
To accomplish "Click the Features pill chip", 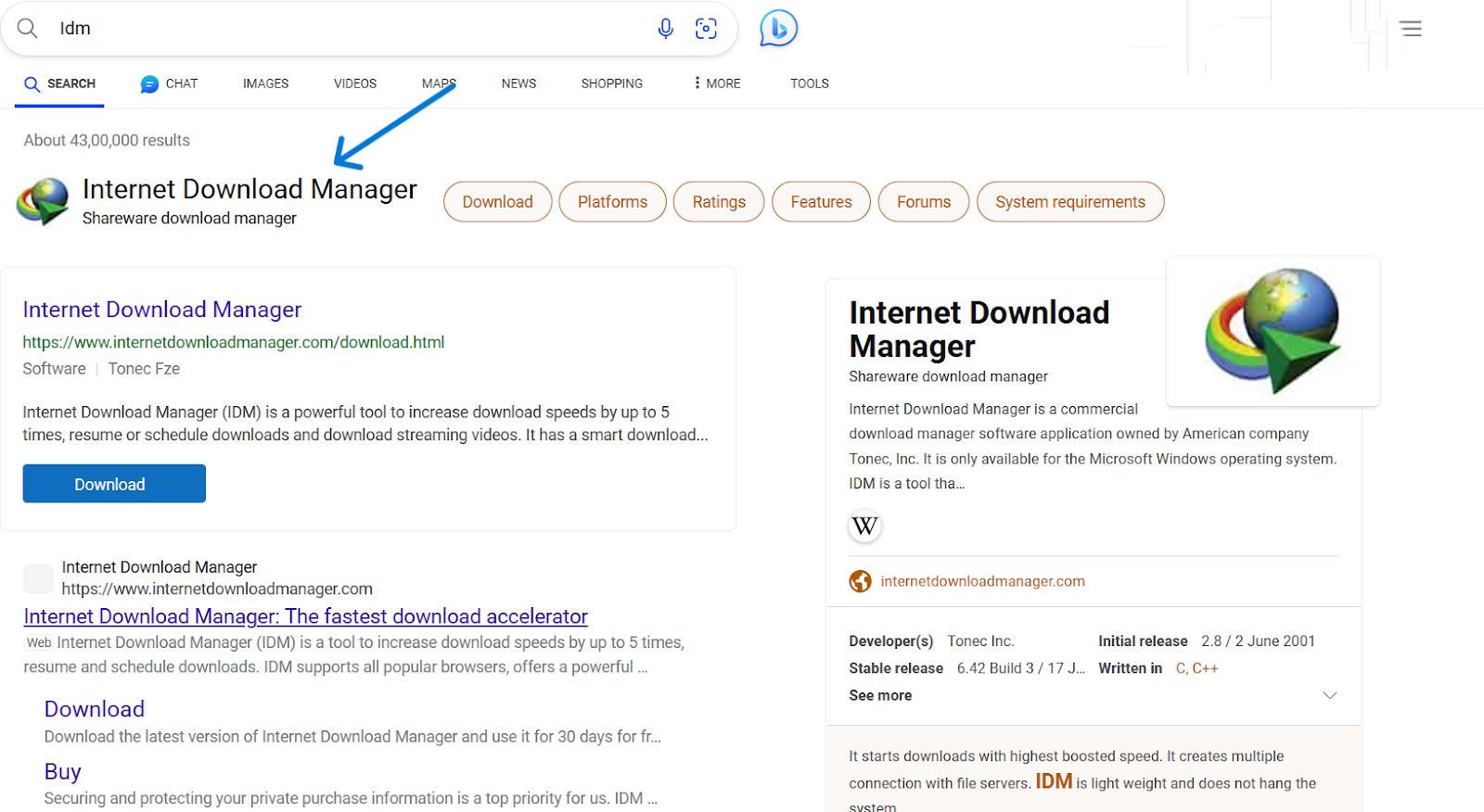I will (x=821, y=202).
